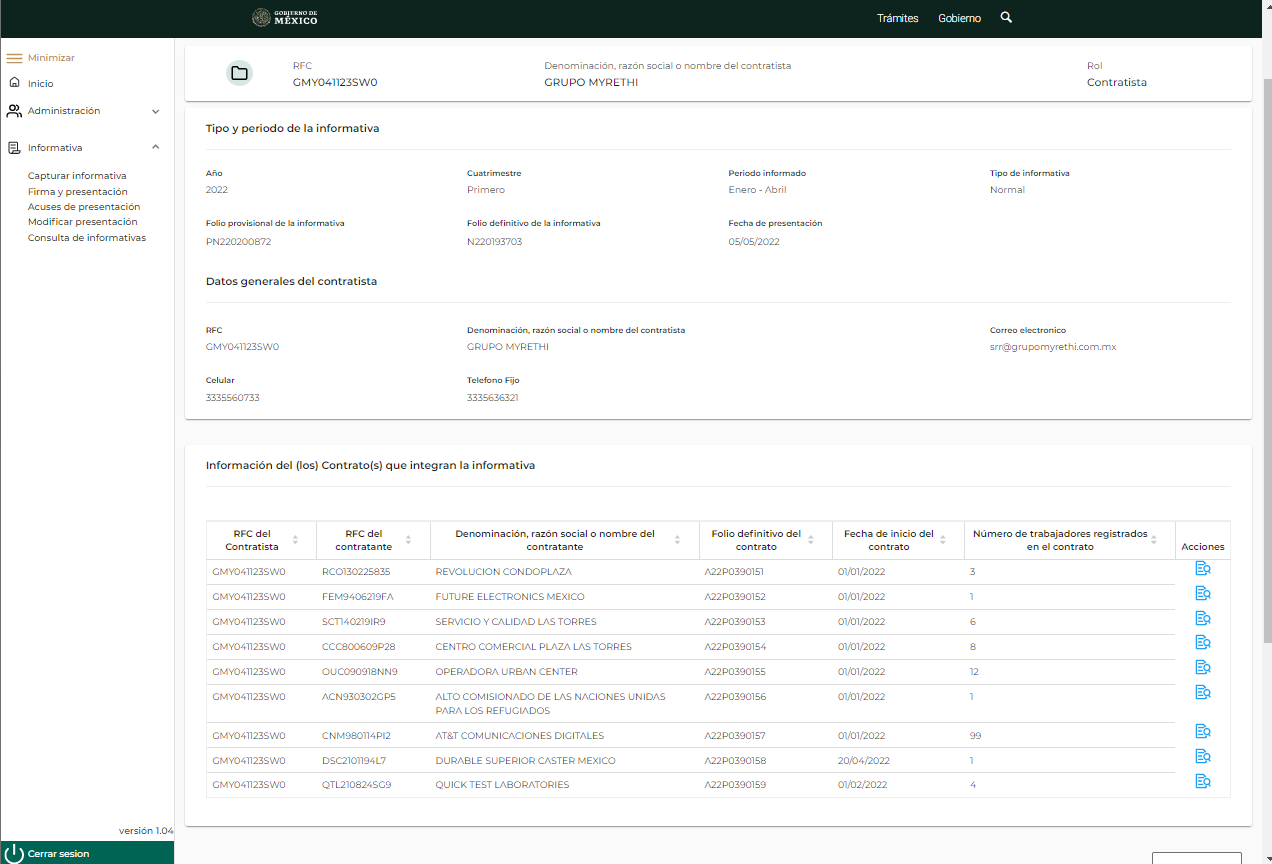Open details of AT&T COMUNICACIONES DIGITALES contract

click(x=1202, y=732)
